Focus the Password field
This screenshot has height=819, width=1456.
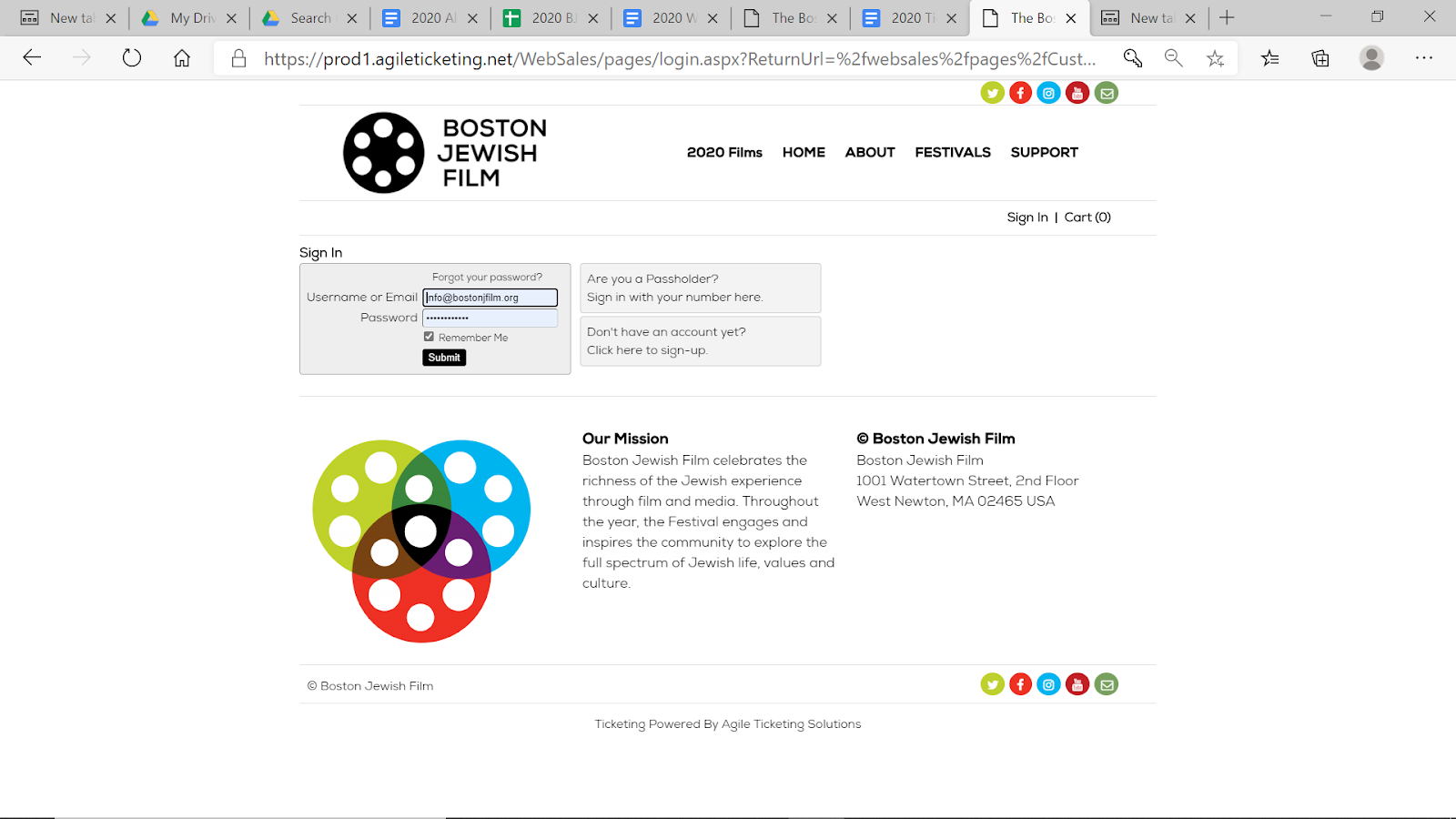click(490, 318)
